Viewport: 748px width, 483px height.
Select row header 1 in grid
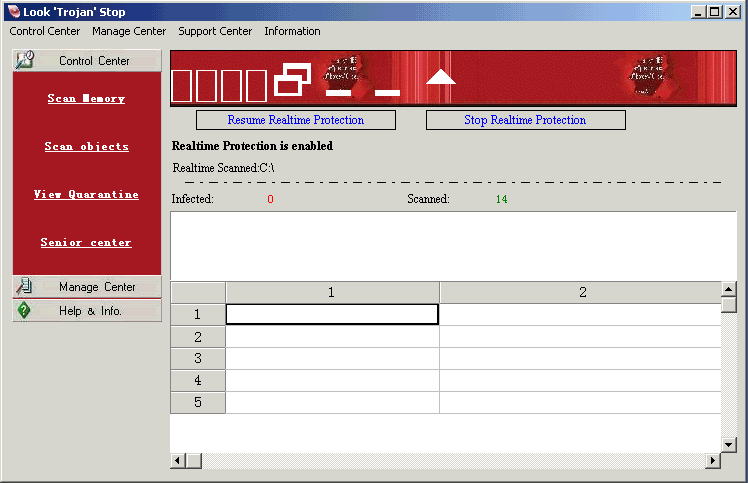coord(197,315)
